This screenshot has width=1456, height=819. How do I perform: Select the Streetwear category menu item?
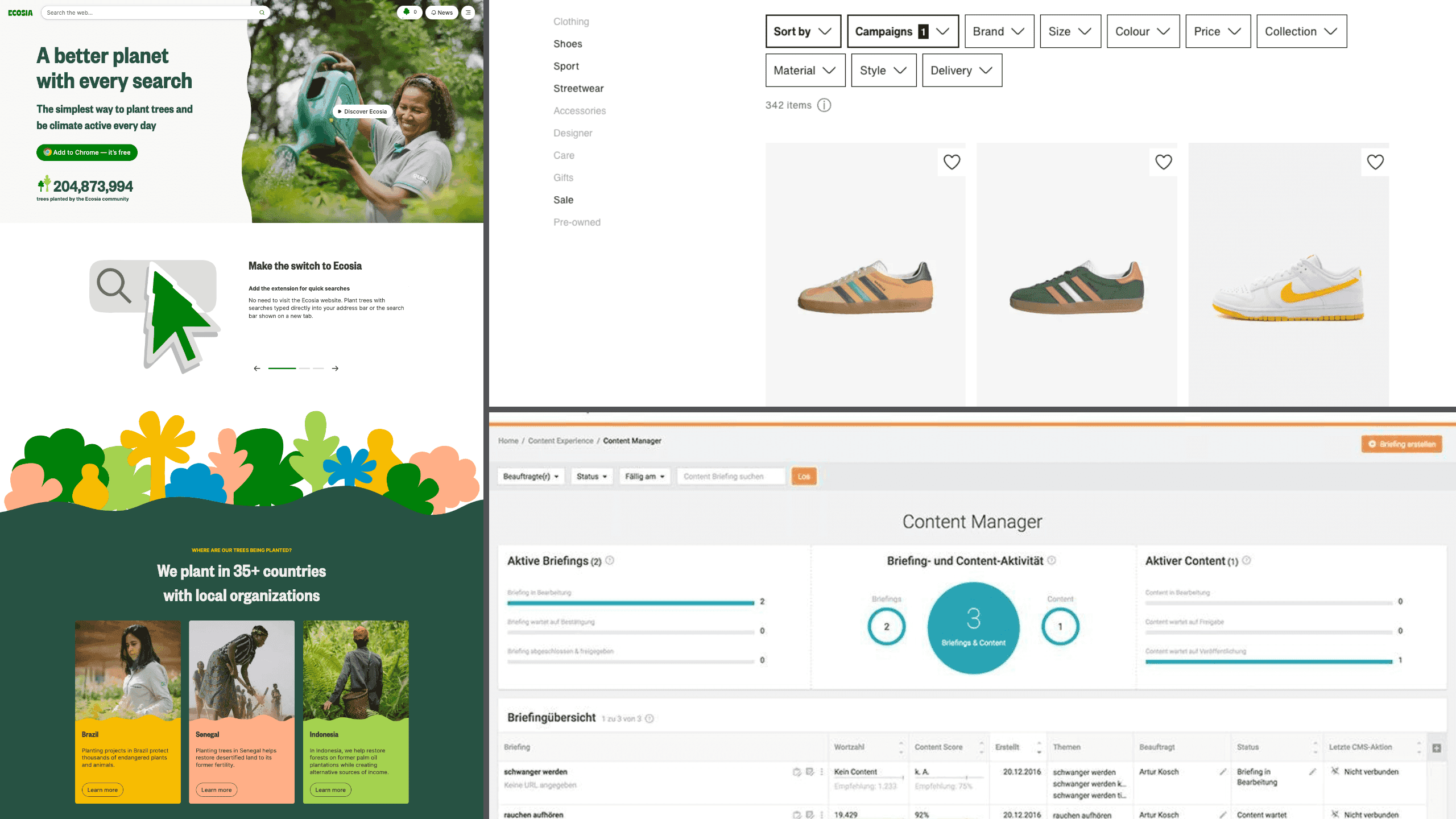click(579, 88)
